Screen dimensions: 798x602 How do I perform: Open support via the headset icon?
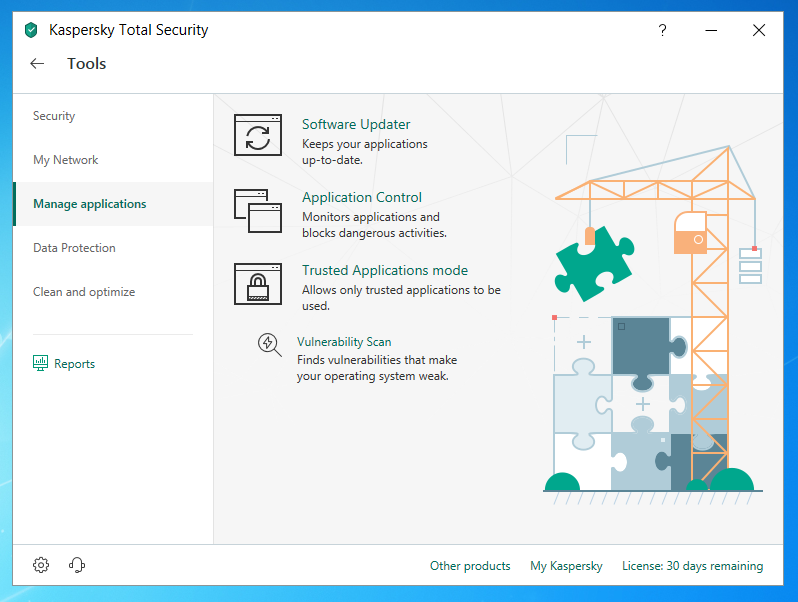(x=77, y=565)
